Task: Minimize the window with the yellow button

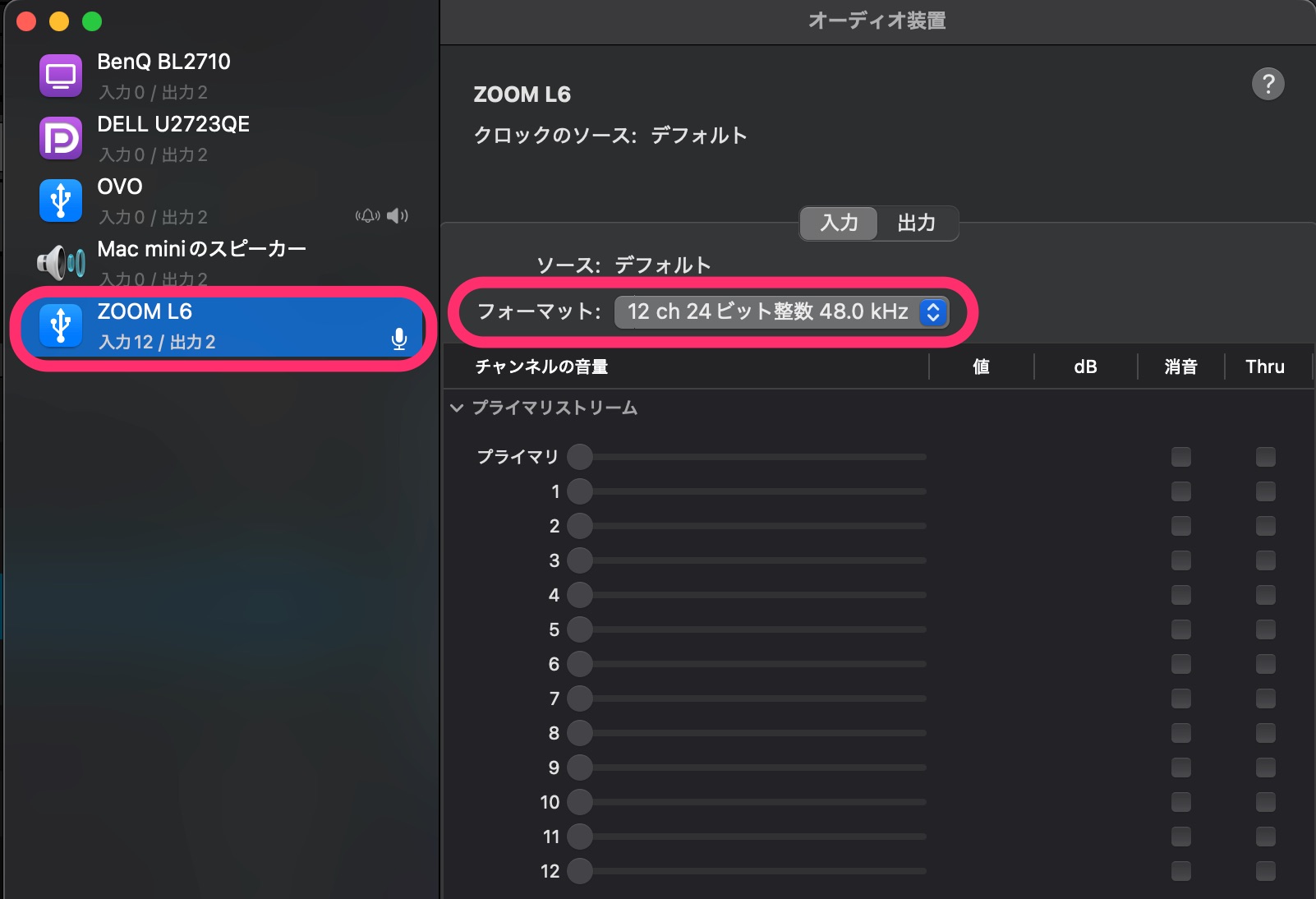Action: coord(59,21)
